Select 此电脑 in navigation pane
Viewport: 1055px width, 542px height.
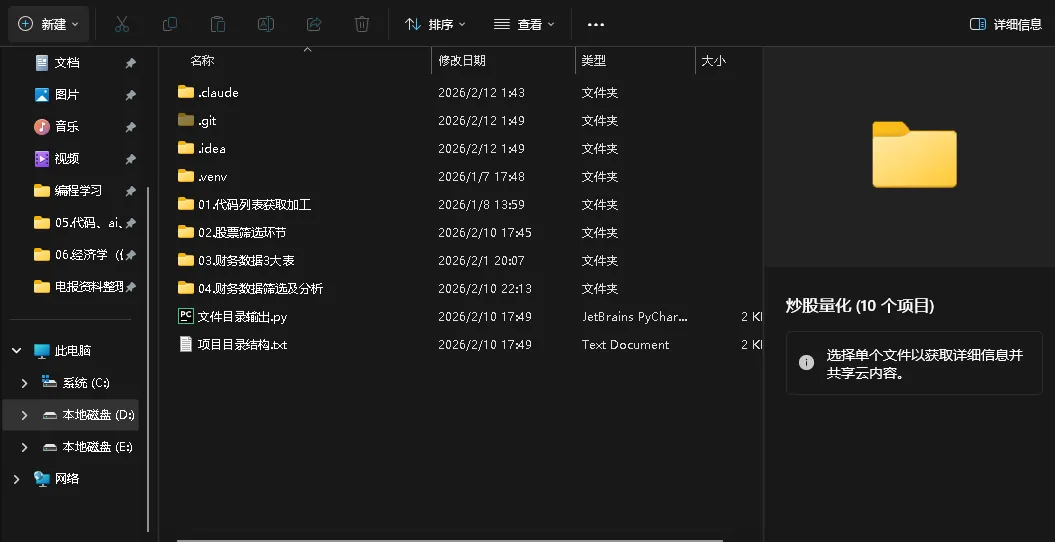pos(73,350)
